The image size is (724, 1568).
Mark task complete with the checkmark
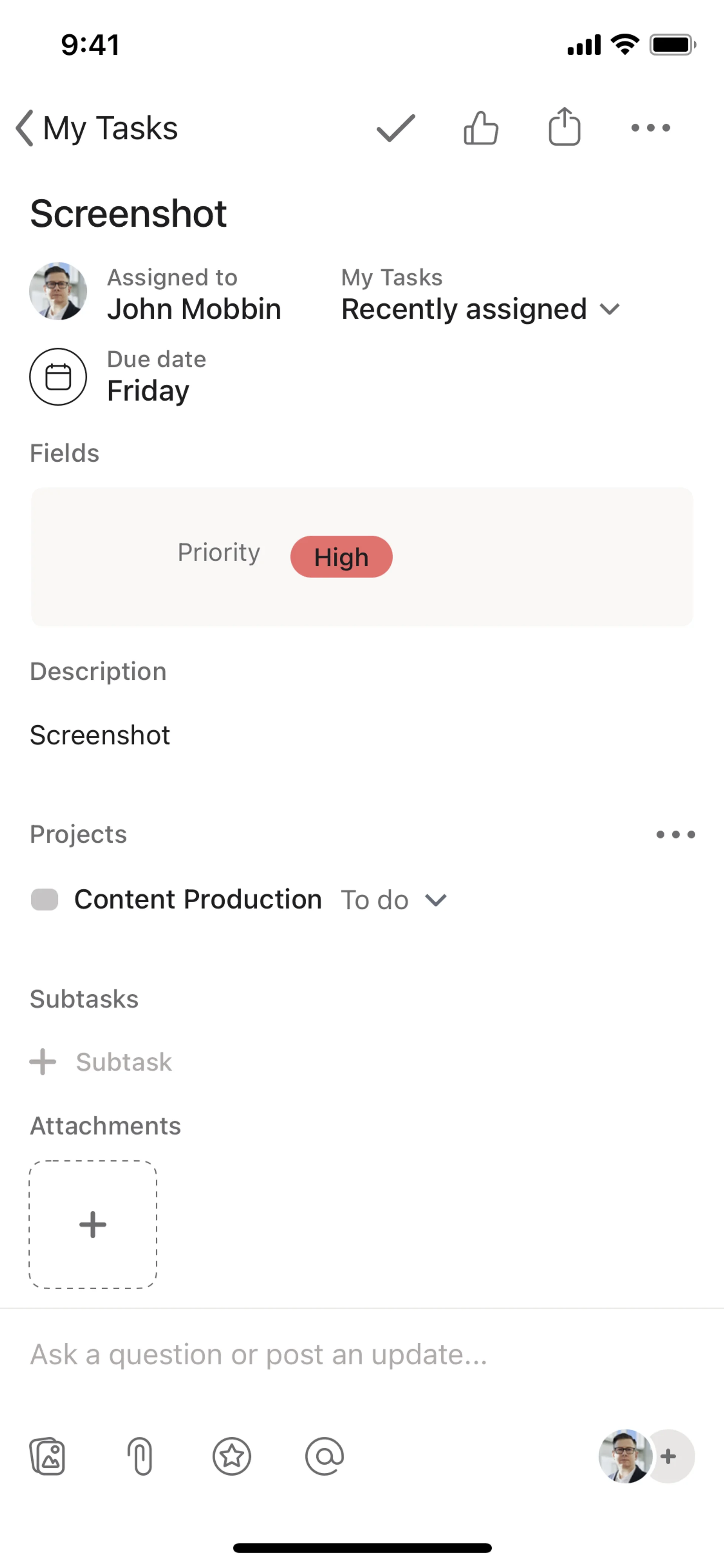pos(396,128)
